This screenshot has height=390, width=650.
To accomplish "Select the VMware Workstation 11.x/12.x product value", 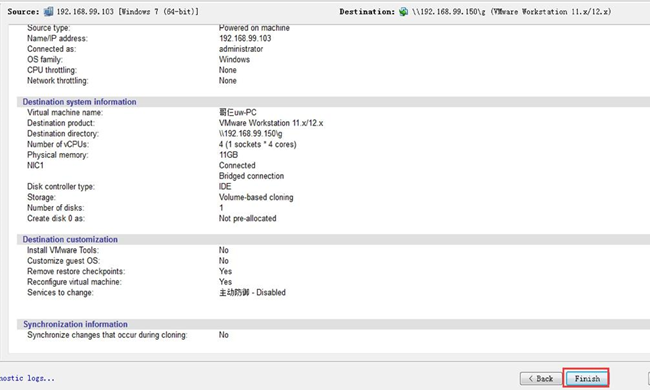I will click(271, 123).
